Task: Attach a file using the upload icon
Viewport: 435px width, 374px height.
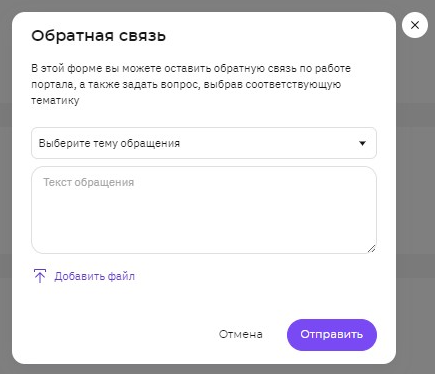Action: click(40, 276)
